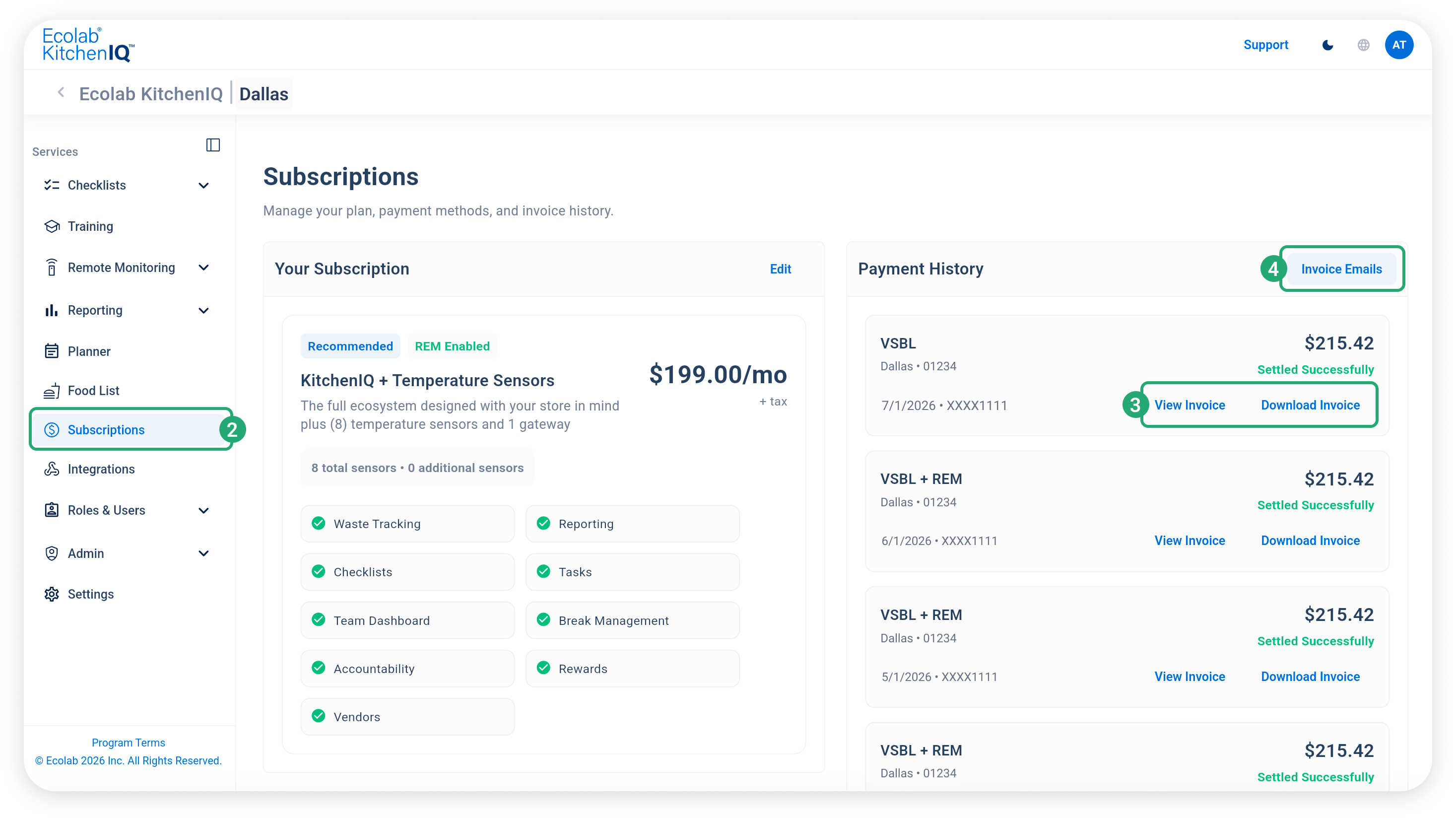This screenshot has width=1456, height=819.
Task: Open the AT user avatar menu
Action: 1399,45
